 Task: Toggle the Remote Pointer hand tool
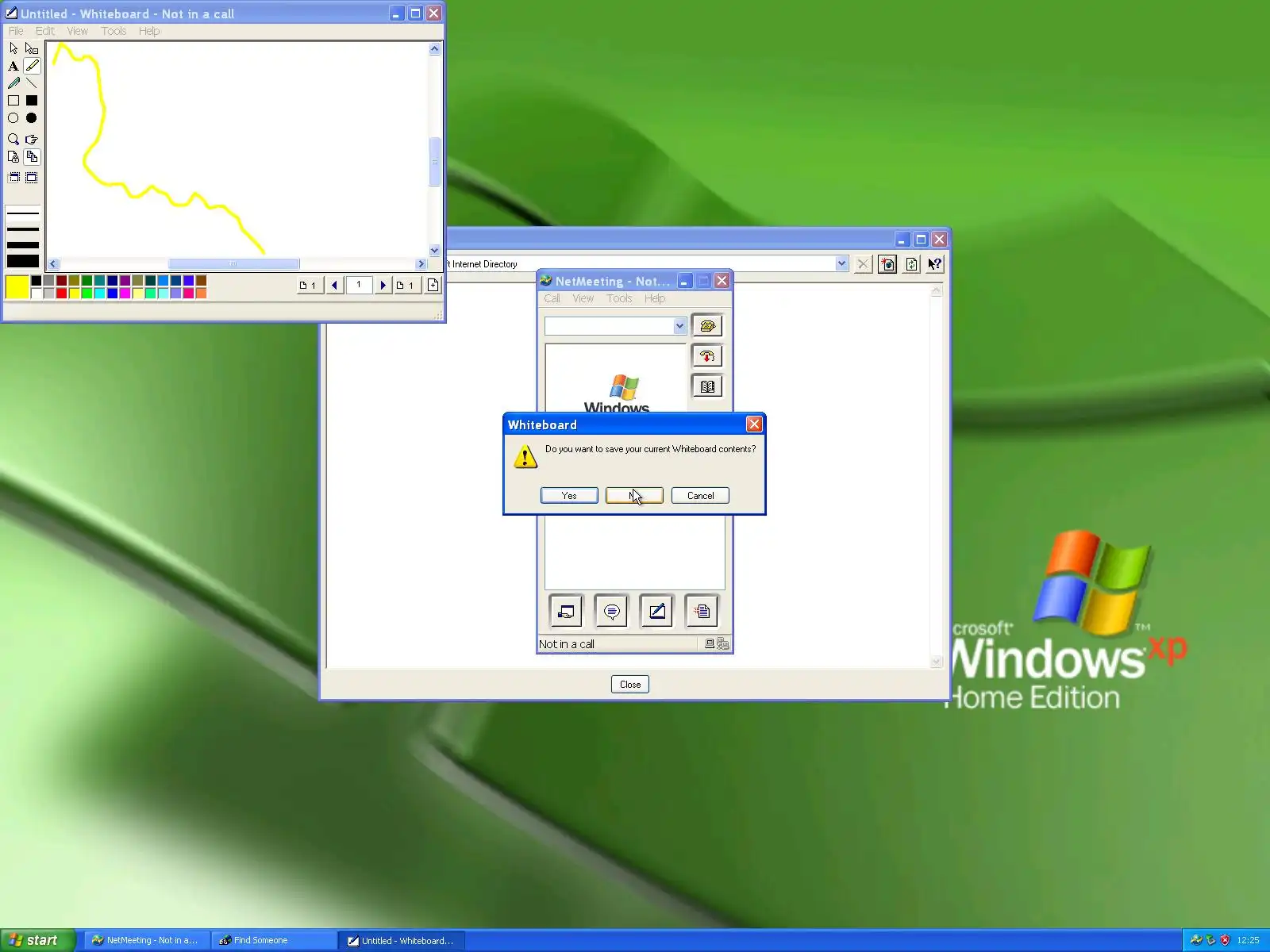click(32, 139)
